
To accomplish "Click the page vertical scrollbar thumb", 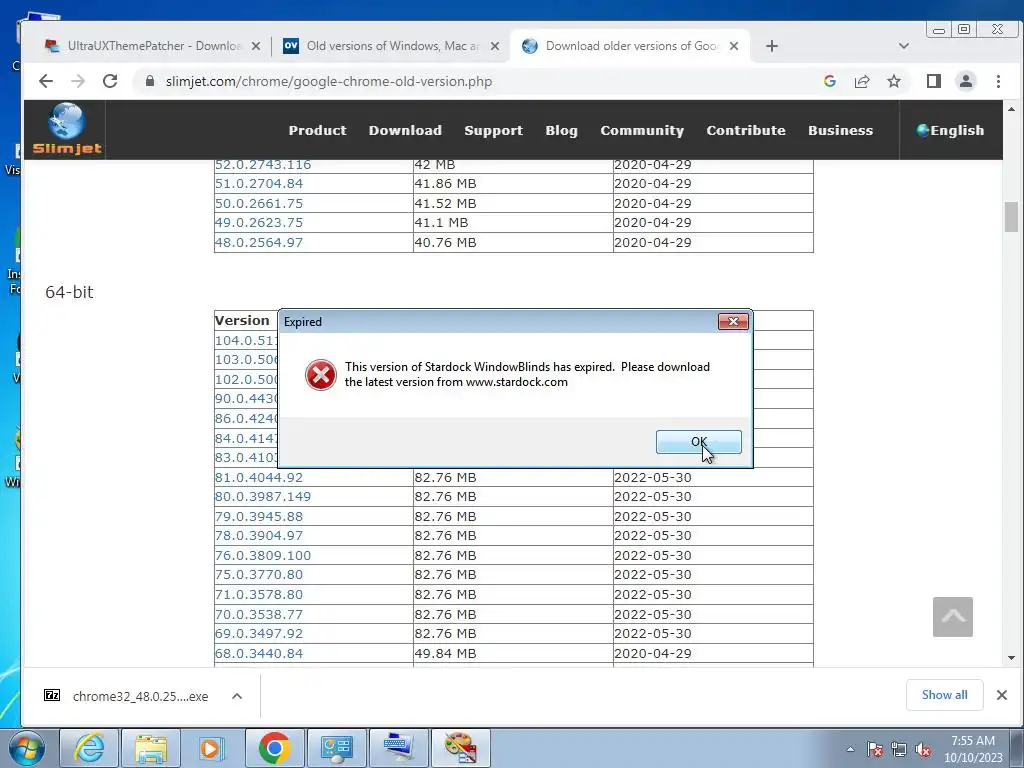I will (x=1011, y=217).
